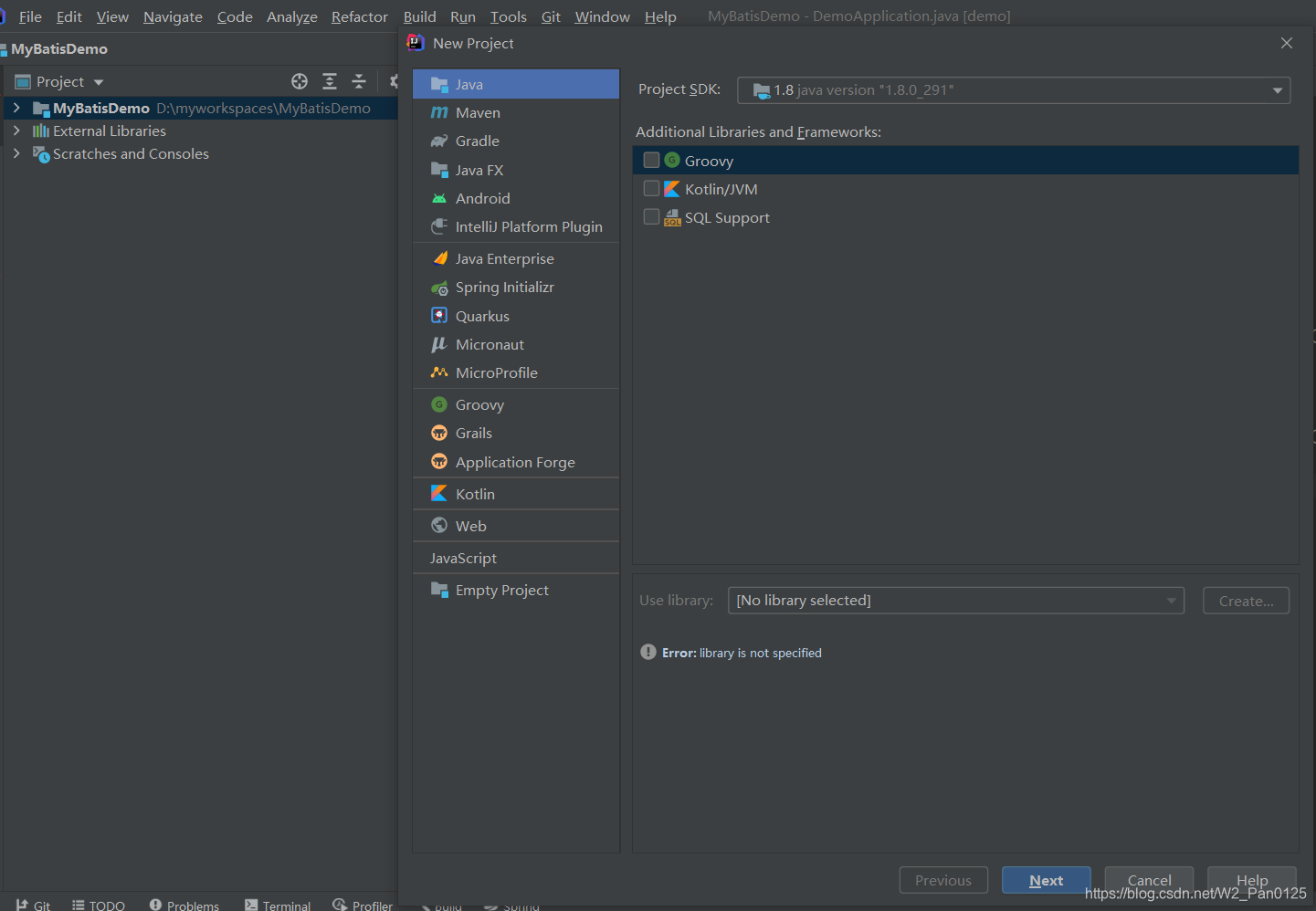The width and height of the screenshot is (1316, 911).
Task: Open the Use library dropdown
Action: [x=956, y=601]
